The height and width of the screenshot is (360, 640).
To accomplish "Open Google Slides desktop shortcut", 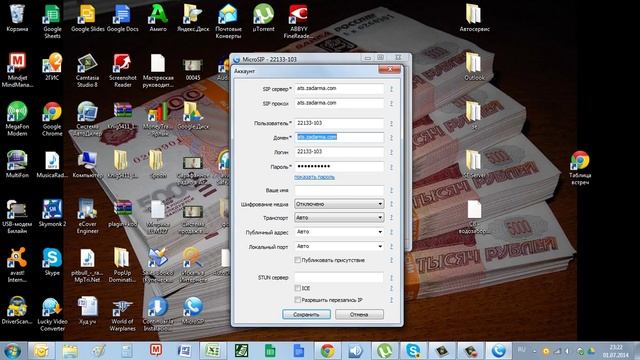I will 87,18.
